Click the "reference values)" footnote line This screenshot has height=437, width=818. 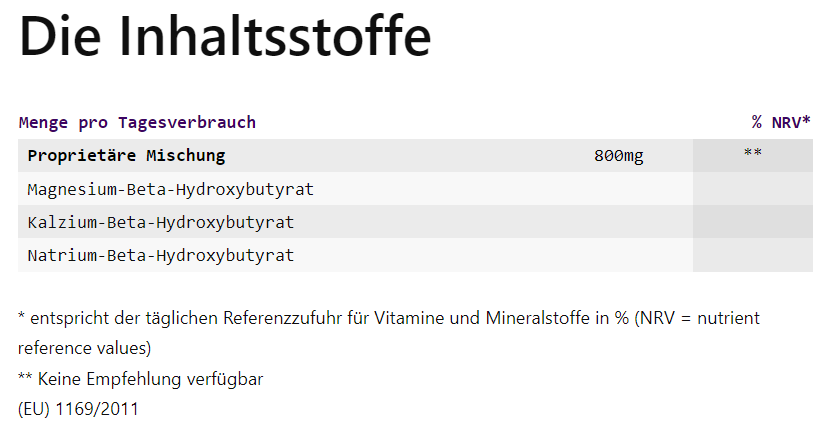84,349
